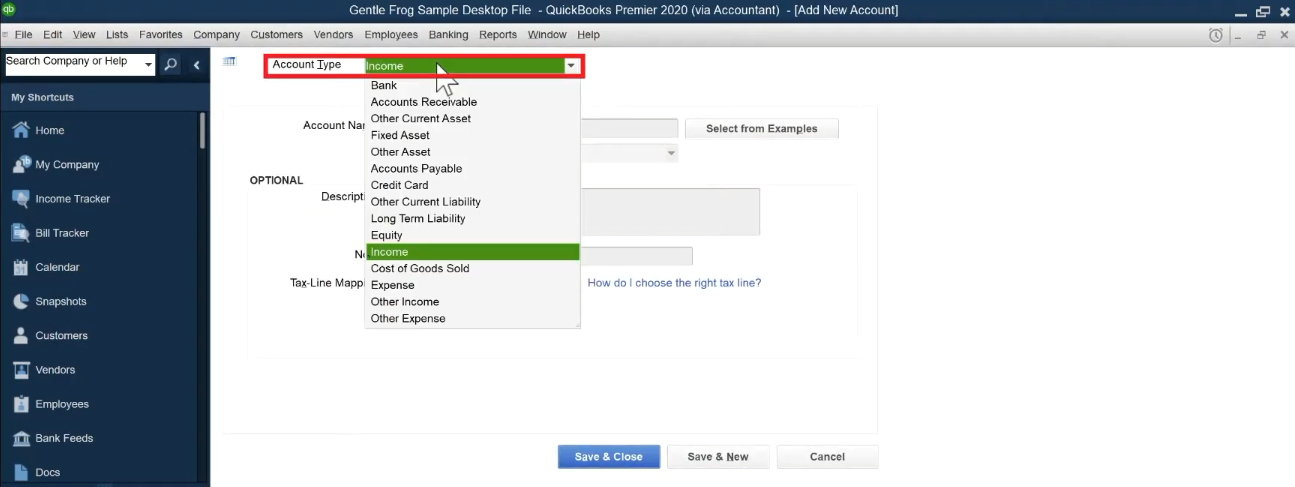Choose Other Income account type
1295x487 pixels.
473,302
